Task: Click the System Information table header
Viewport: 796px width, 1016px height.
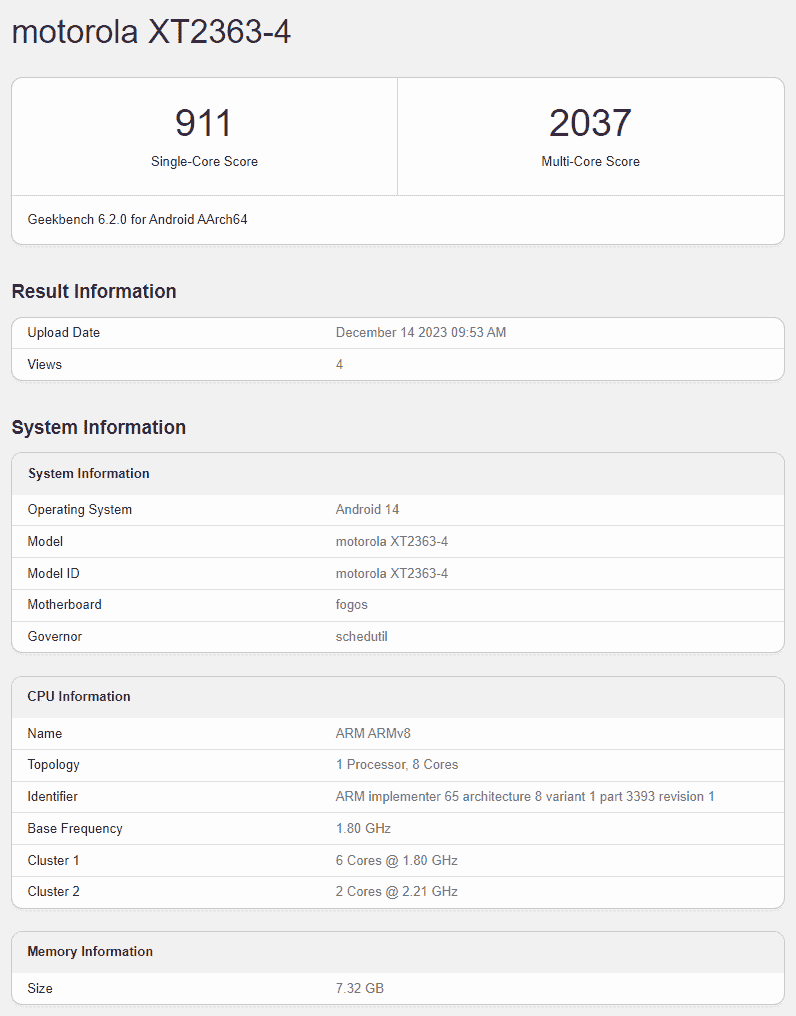Action: coord(89,473)
